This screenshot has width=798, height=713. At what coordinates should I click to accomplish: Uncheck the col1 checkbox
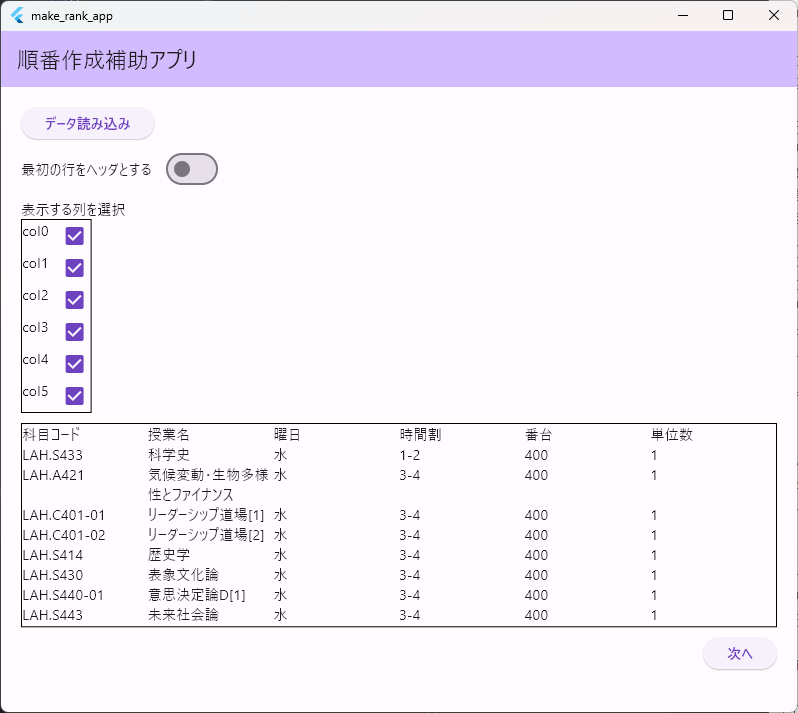(x=74, y=268)
